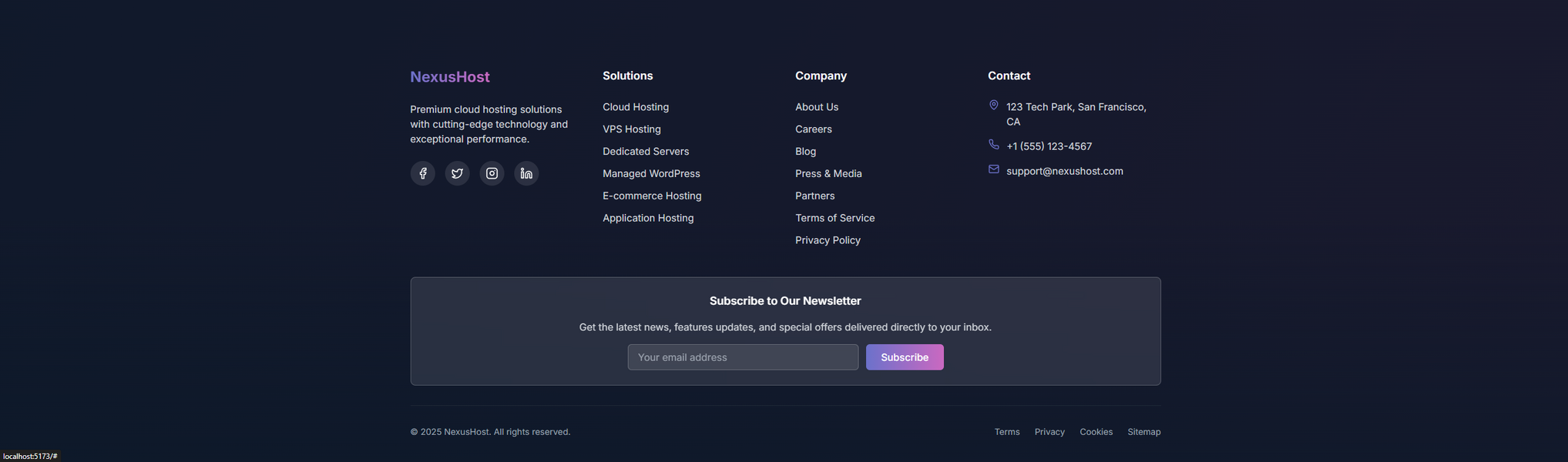Image resolution: width=1568 pixels, height=462 pixels.
Task: Click 'Subscribe to Our Newsletter' heading
Action: click(785, 301)
